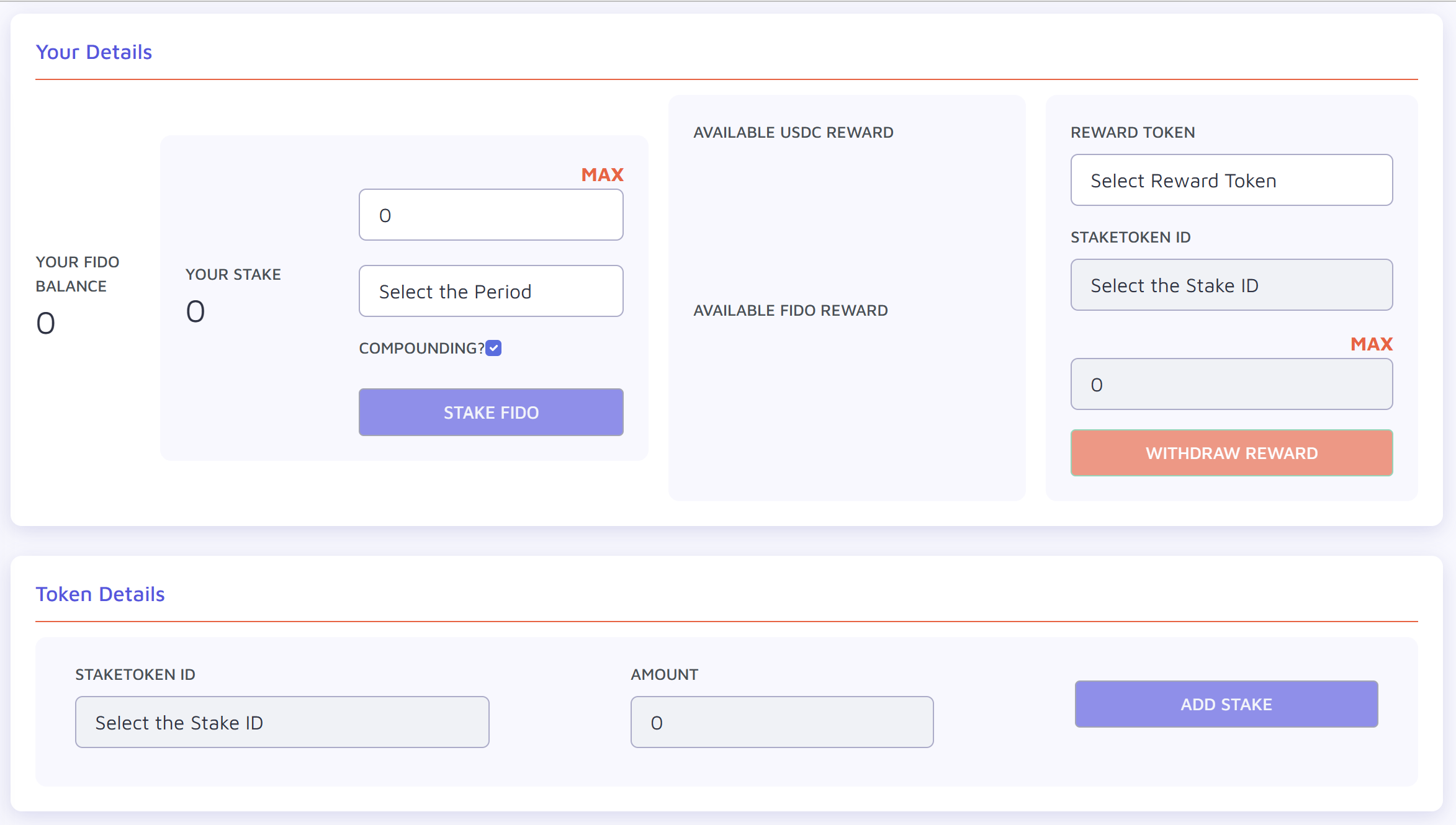Open the Stake ID selector in Token Details
Image resolution: width=1456 pixels, height=825 pixels.
[282, 721]
